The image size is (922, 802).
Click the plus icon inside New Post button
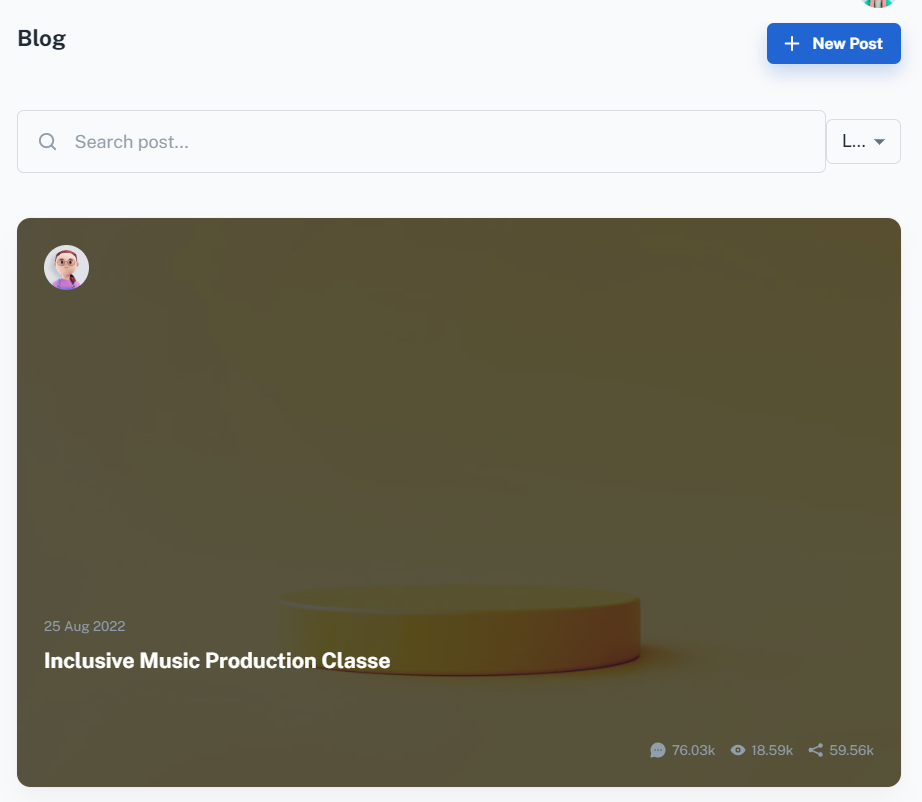tap(792, 43)
